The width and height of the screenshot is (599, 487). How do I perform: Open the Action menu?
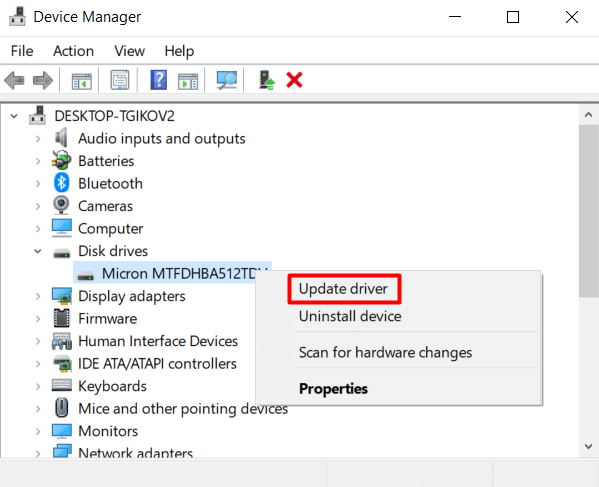click(x=73, y=51)
